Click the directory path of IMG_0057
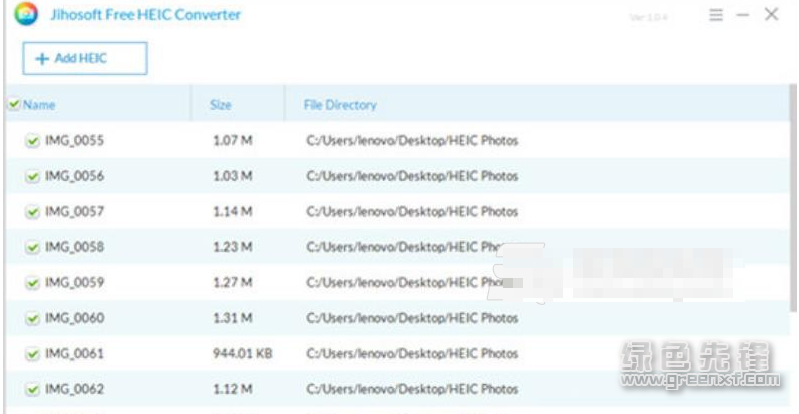The image size is (799, 414). point(412,211)
